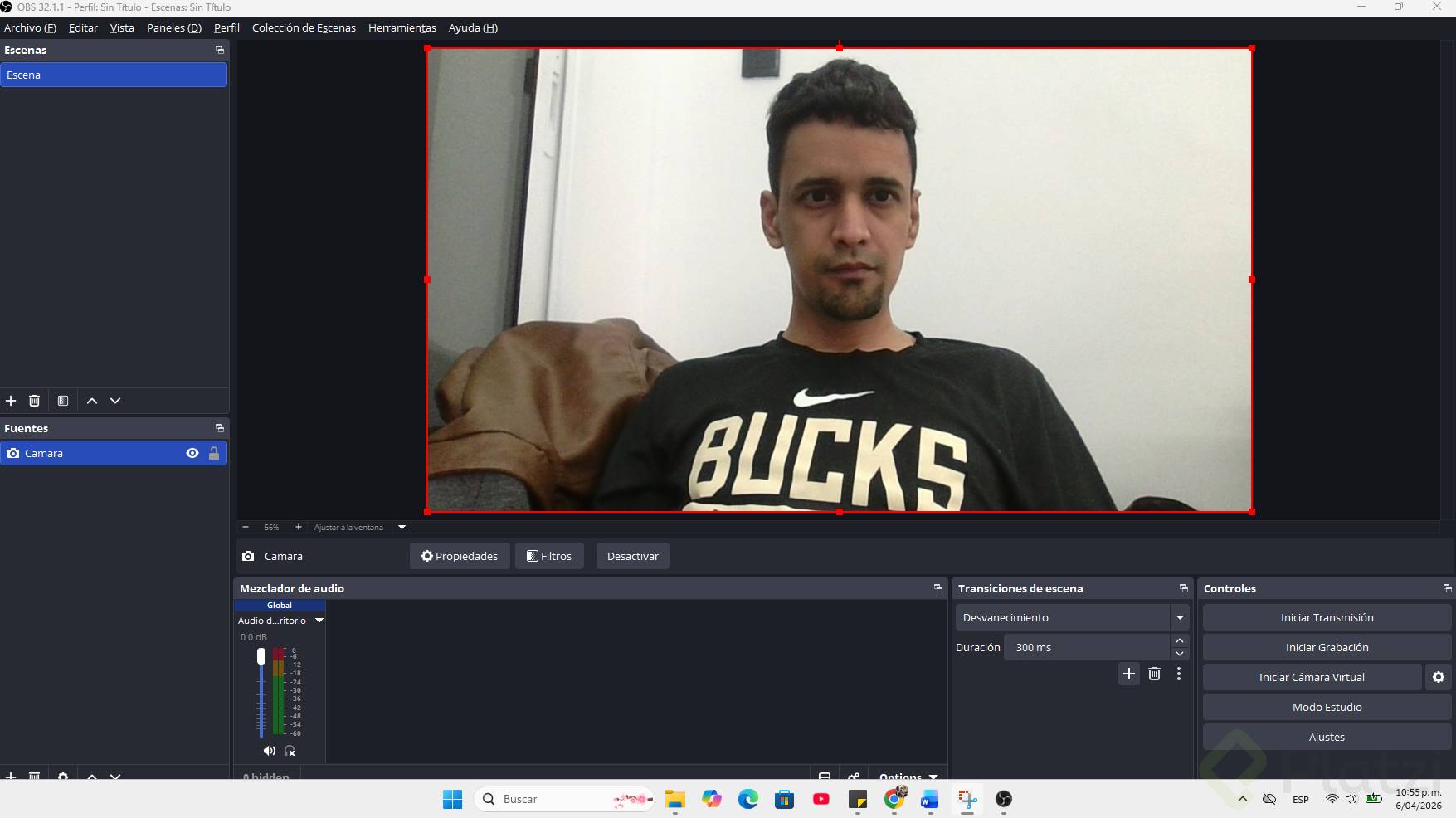Open the Perfil menu

pos(226,27)
